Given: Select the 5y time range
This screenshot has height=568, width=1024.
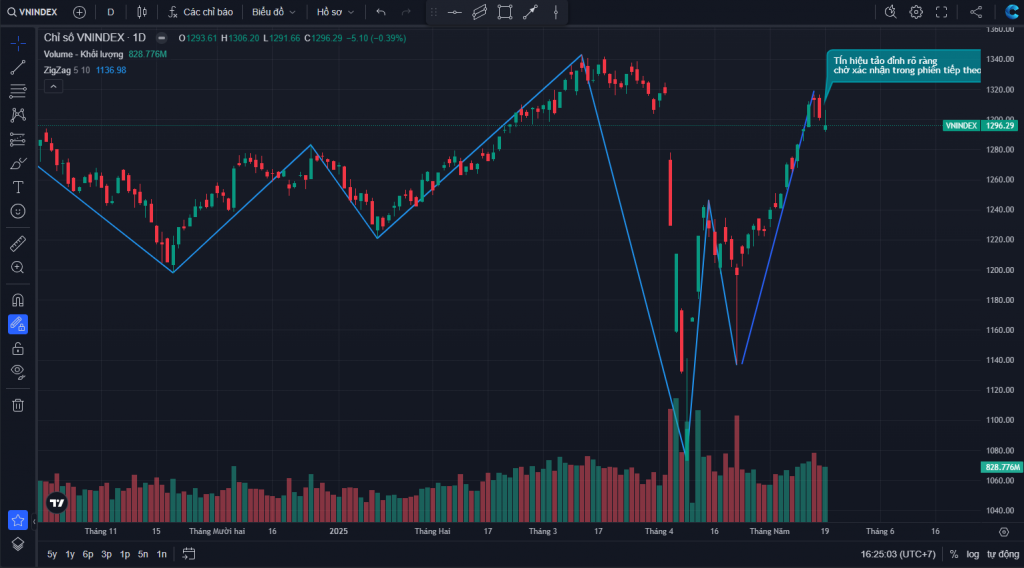Looking at the screenshot, I should 52,554.
